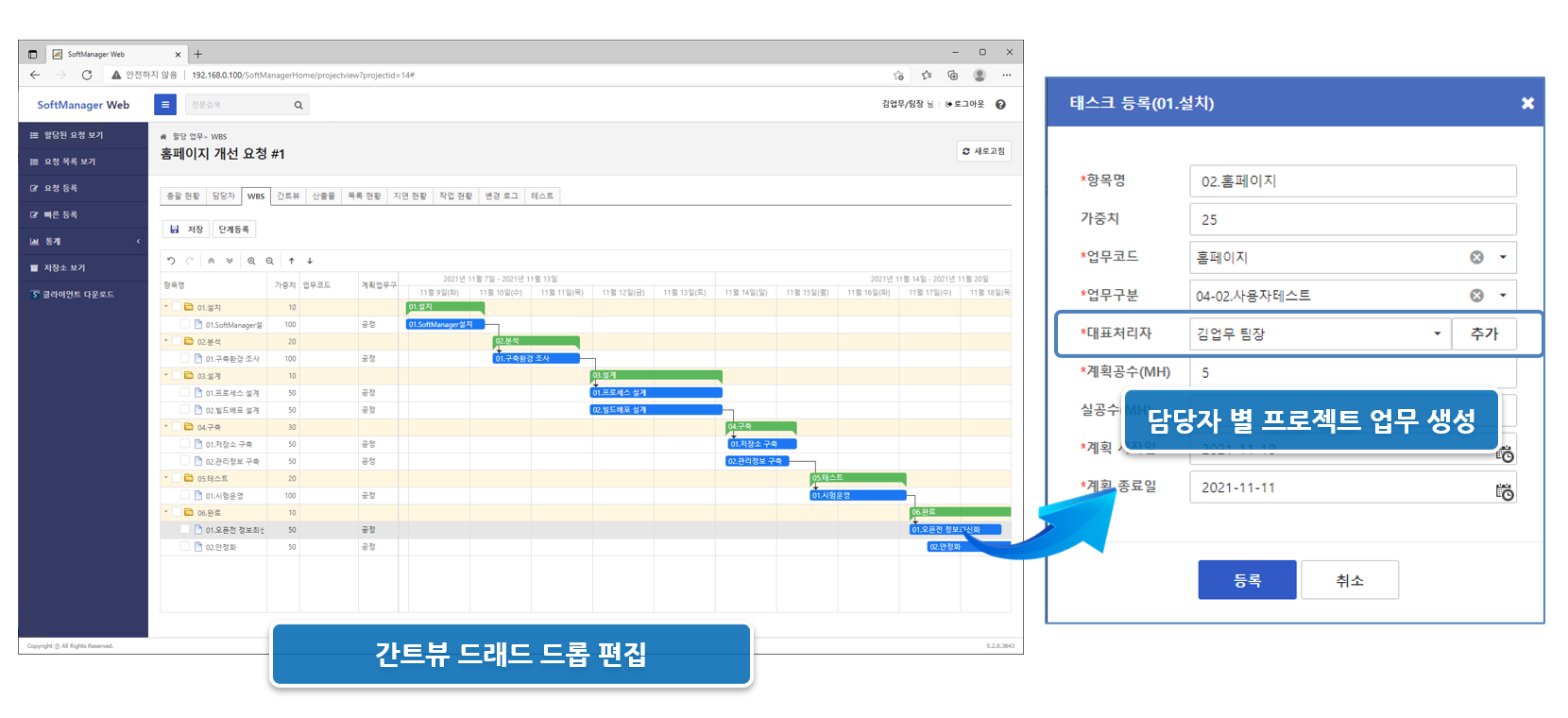Click the zoom out magnifier icon
The image size is (1568, 718).
click(270, 261)
